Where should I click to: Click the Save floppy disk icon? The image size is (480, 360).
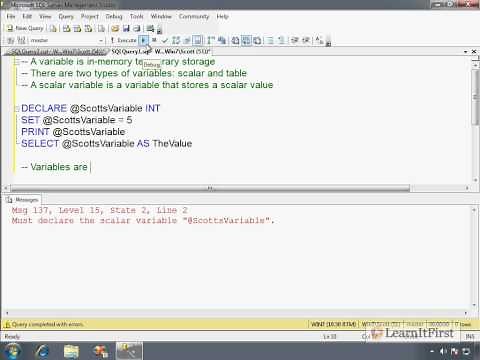pos(126,29)
